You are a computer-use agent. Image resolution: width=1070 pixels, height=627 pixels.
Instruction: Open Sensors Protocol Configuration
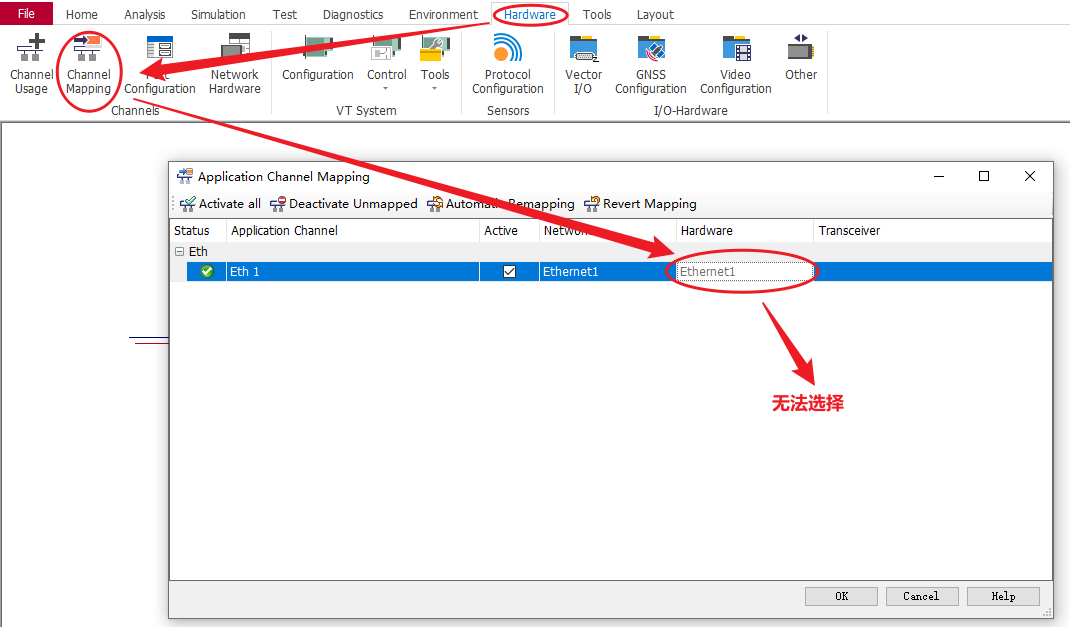(x=508, y=64)
